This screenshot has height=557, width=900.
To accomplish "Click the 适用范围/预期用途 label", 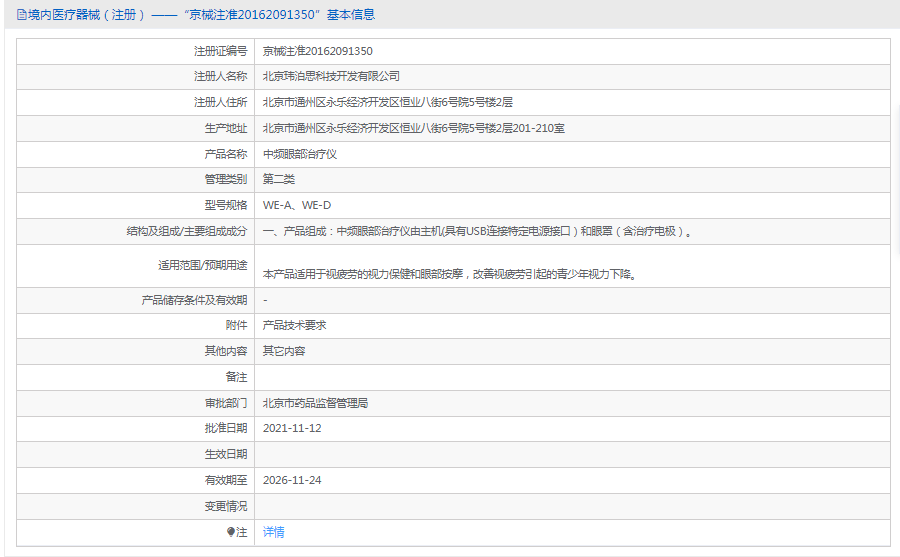I will (203, 265).
